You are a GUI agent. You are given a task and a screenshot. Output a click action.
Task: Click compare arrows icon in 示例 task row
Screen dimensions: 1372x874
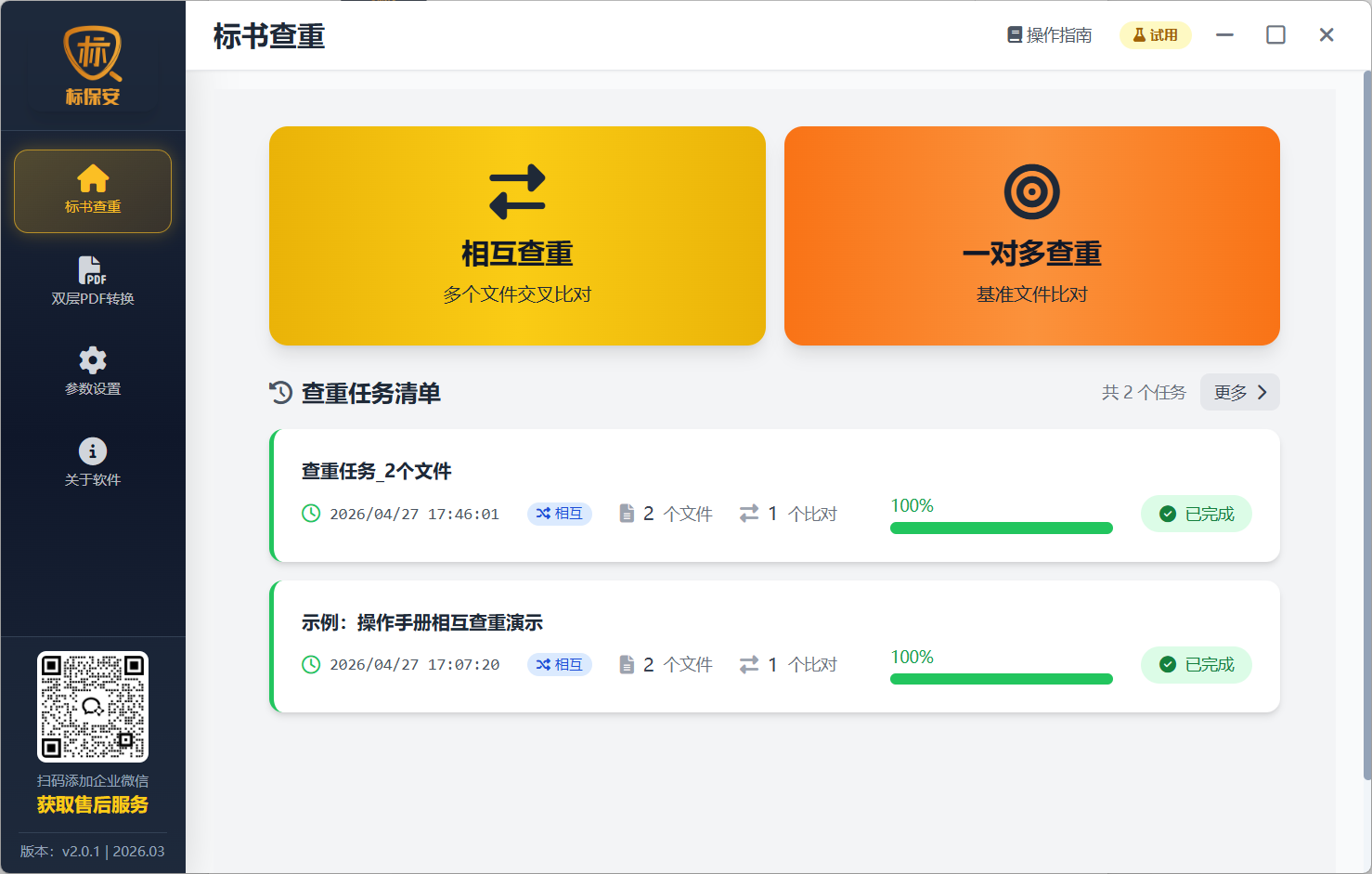[749, 665]
